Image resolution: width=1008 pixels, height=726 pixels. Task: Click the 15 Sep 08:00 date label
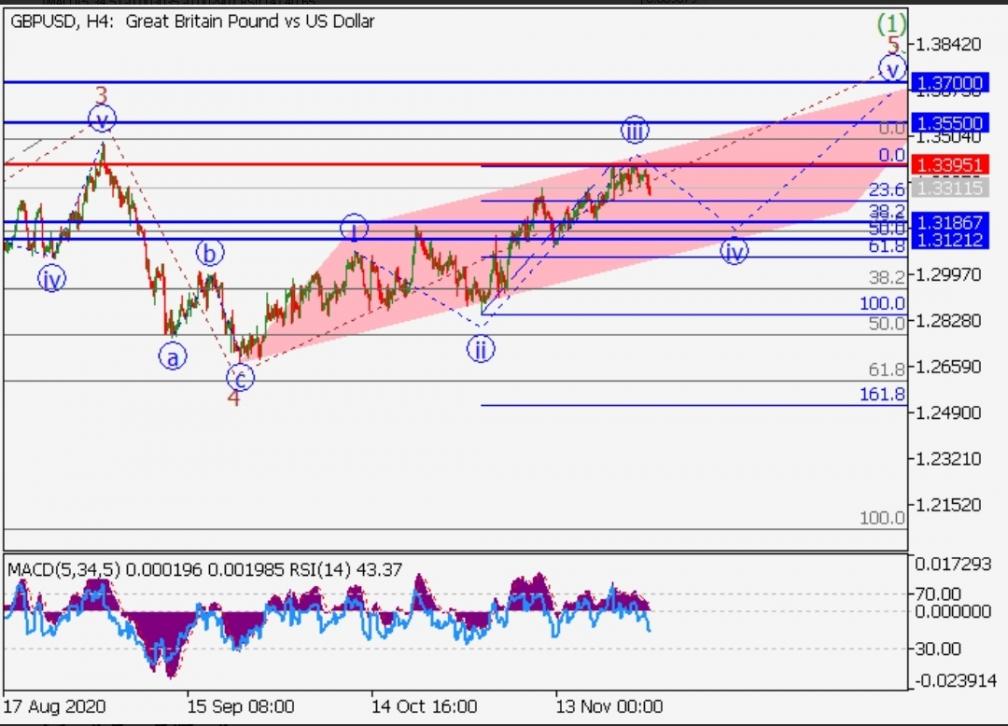pyautogui.click(x=240, y=708)
